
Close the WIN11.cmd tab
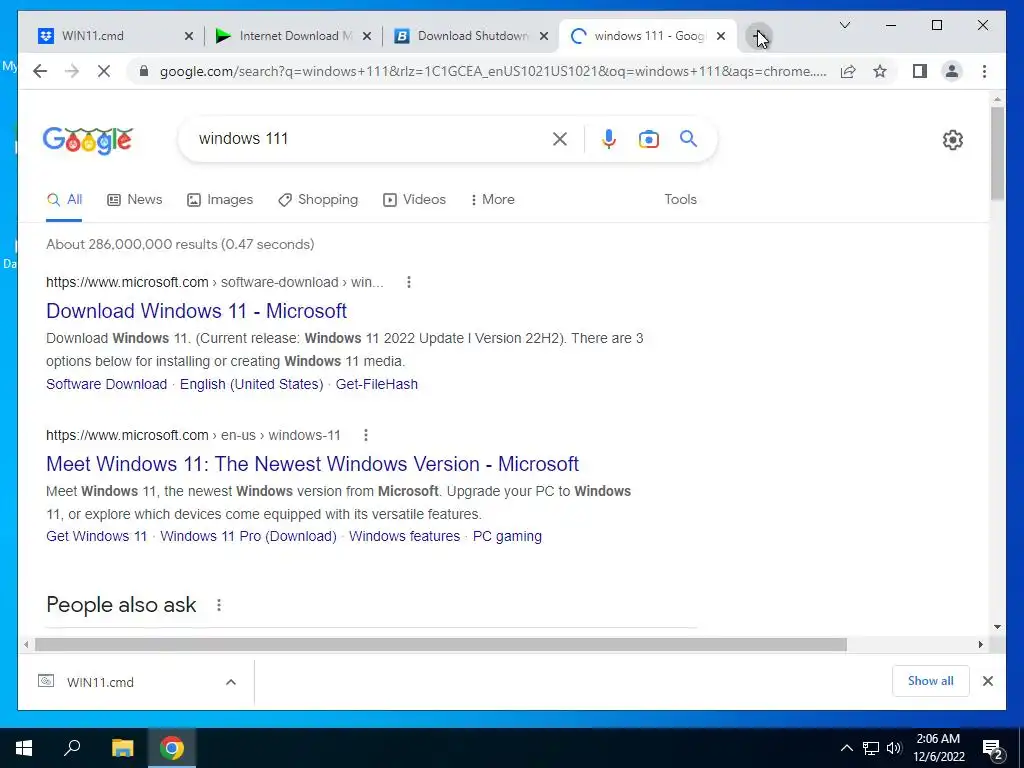pyautogui.click(x=189, y=36)
